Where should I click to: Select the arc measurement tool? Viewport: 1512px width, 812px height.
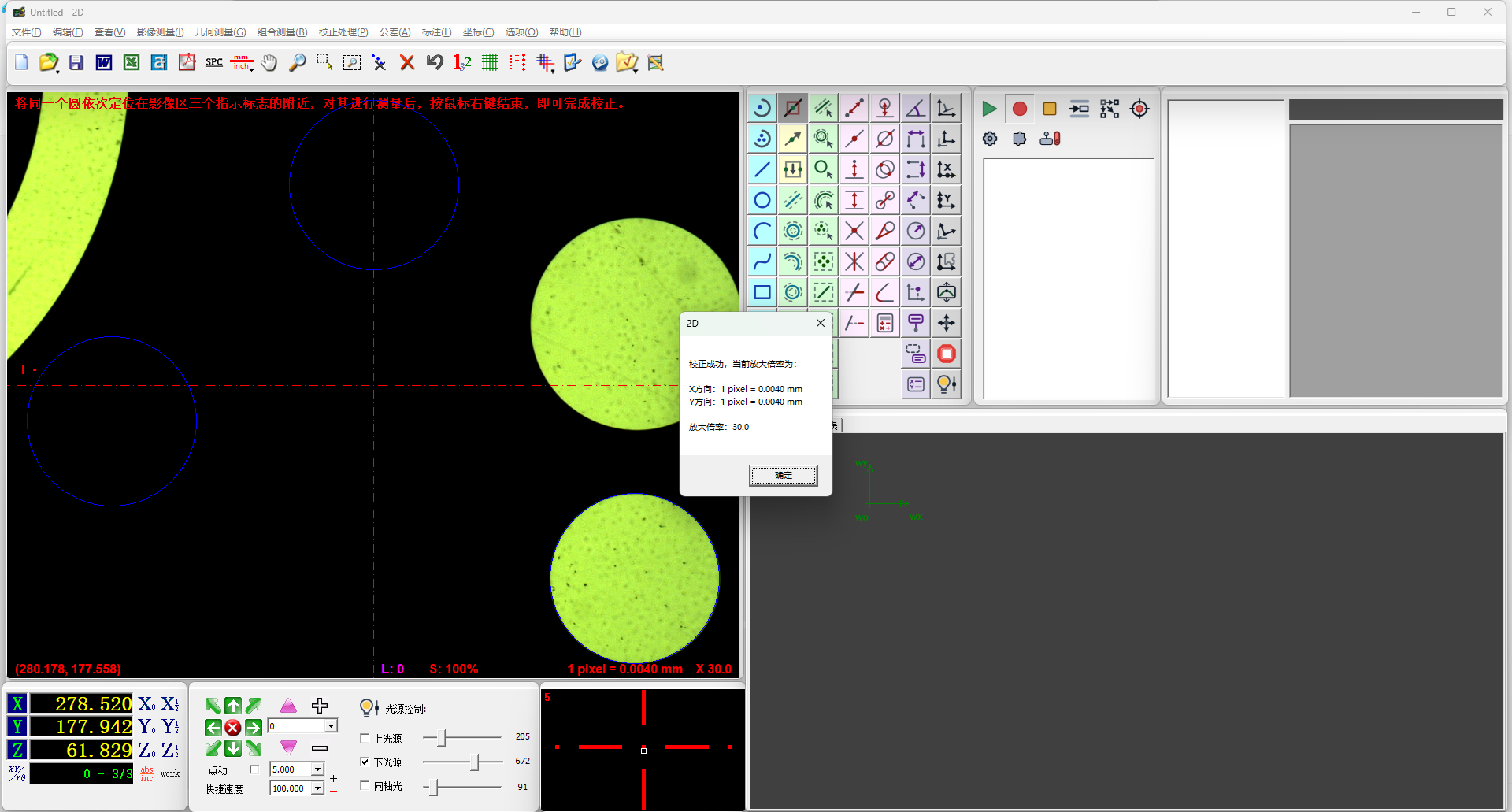pyautogui.click(x=762, y=231)
